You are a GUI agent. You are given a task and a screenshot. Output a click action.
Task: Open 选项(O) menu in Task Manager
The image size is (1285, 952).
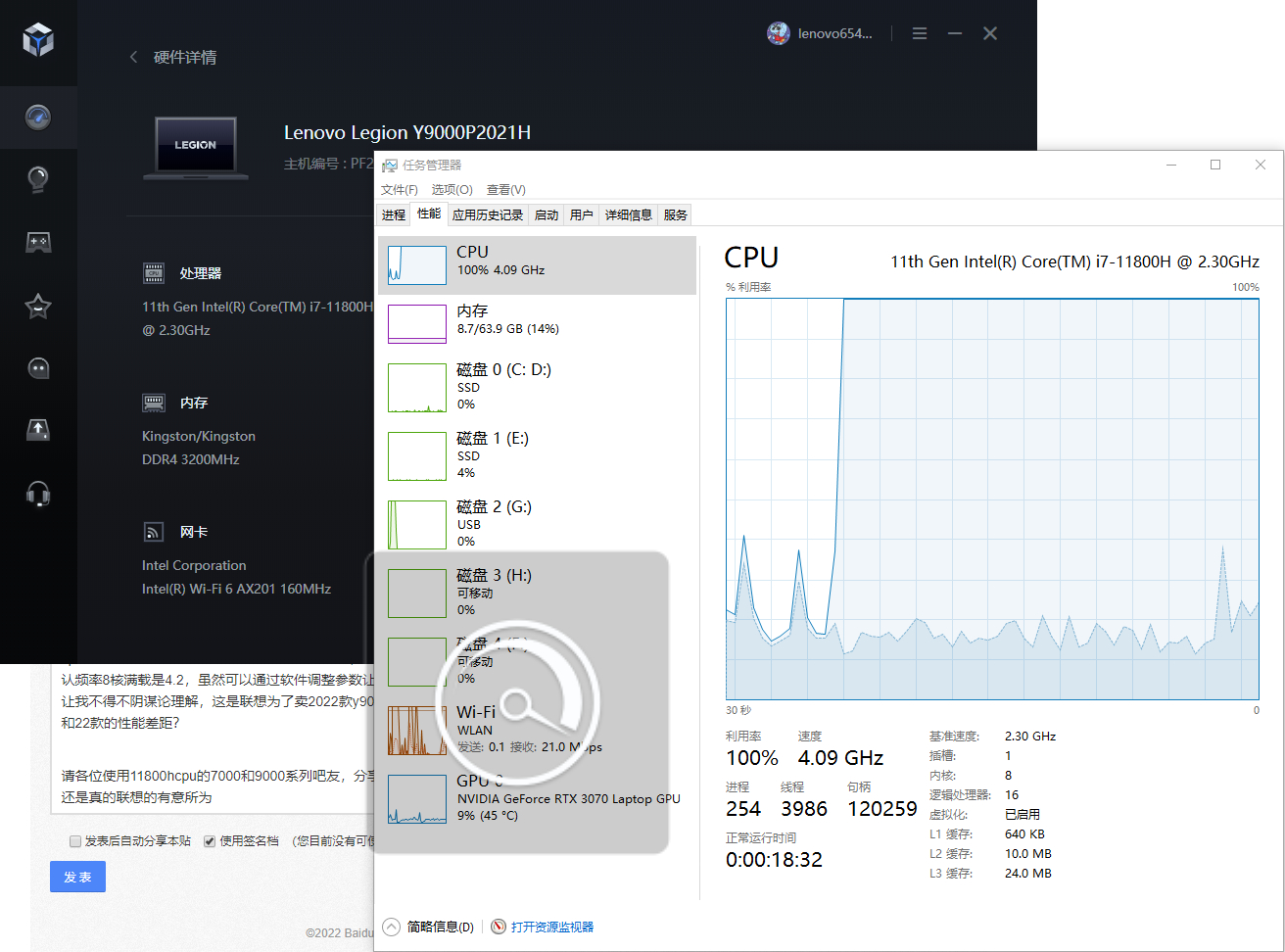point(452,190)
